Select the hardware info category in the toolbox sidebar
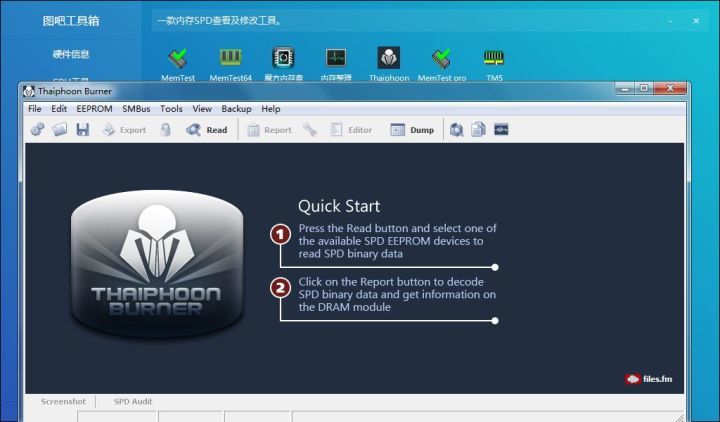This screenshot has width=720, height=422. pyautogui.click(x=71, y=54)
